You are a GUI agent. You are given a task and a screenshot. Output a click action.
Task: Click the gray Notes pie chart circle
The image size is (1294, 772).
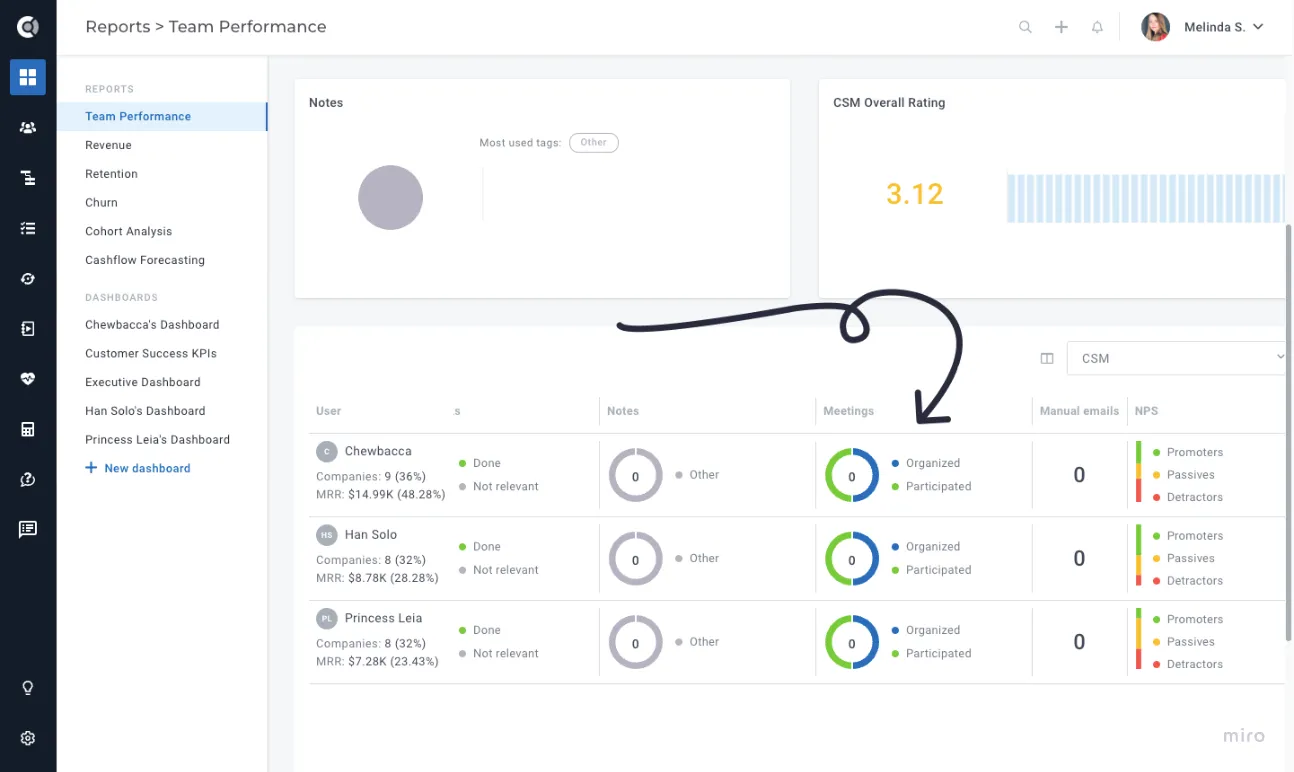tap(390, 197)
